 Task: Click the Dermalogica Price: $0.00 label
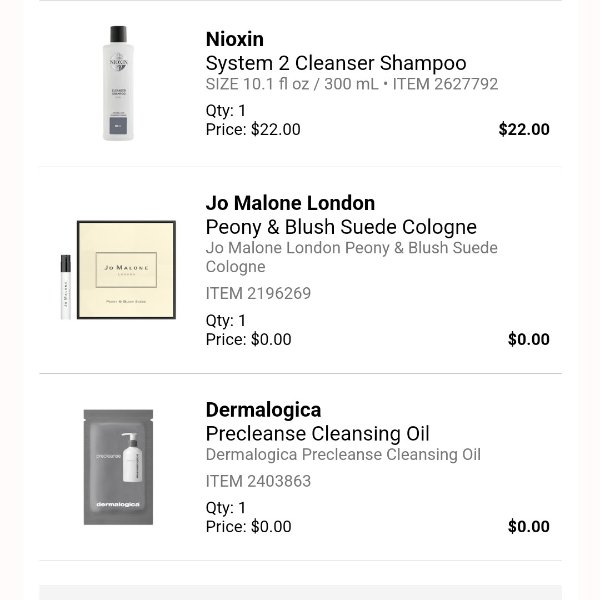(248, 527)
